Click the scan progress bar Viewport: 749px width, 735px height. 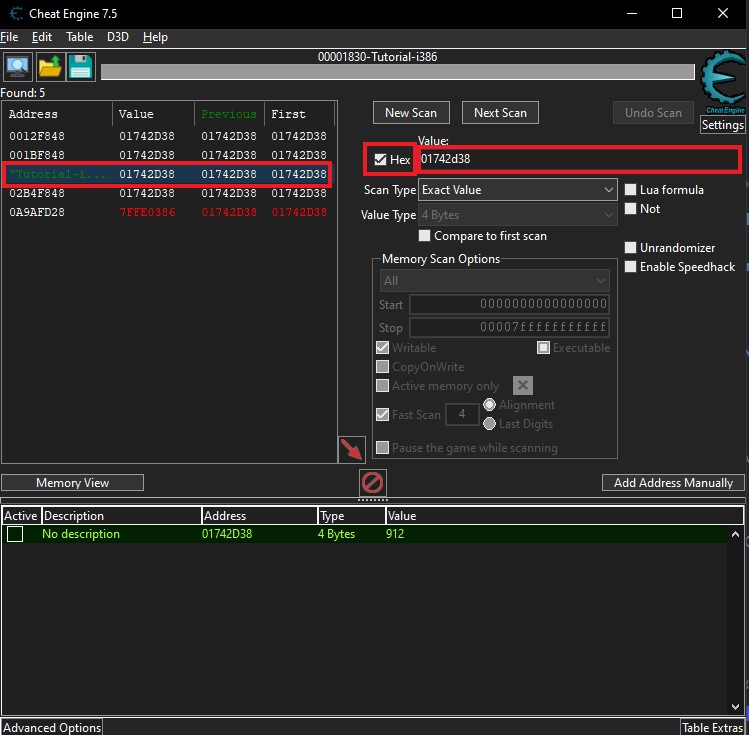[397, 72]
